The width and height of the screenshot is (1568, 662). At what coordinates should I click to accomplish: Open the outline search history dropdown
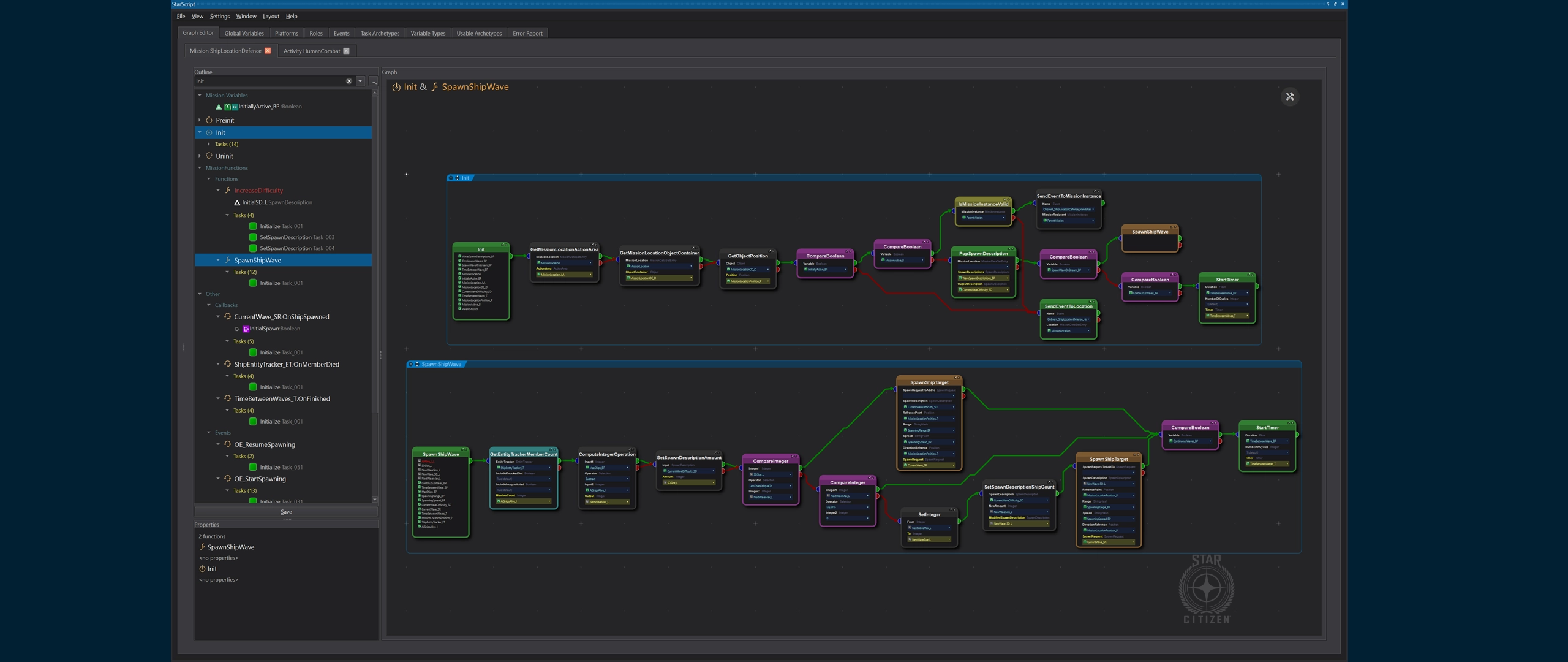point(360,81)
